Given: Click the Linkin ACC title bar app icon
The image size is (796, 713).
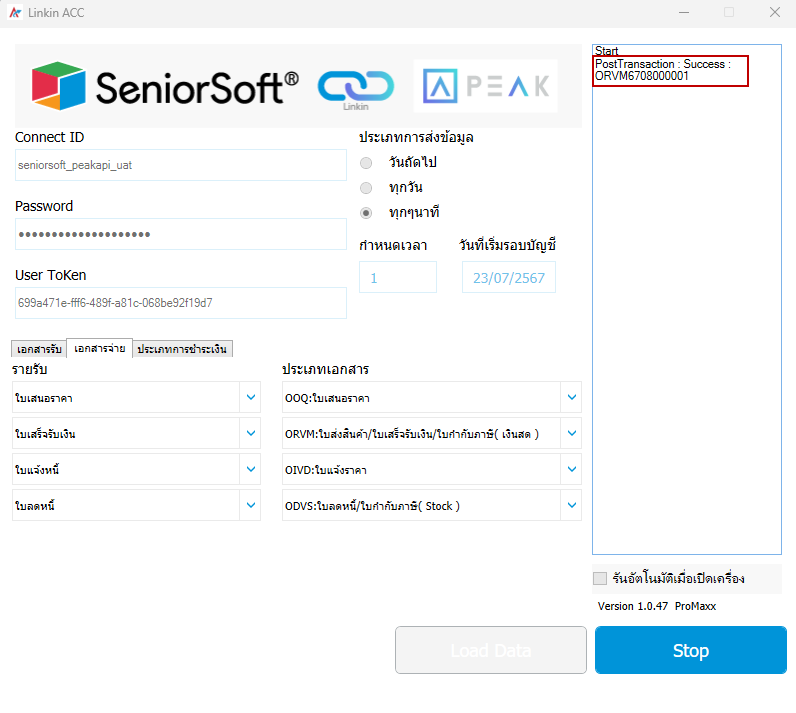Looking at the screenshot, I should [x=15, y=13].
